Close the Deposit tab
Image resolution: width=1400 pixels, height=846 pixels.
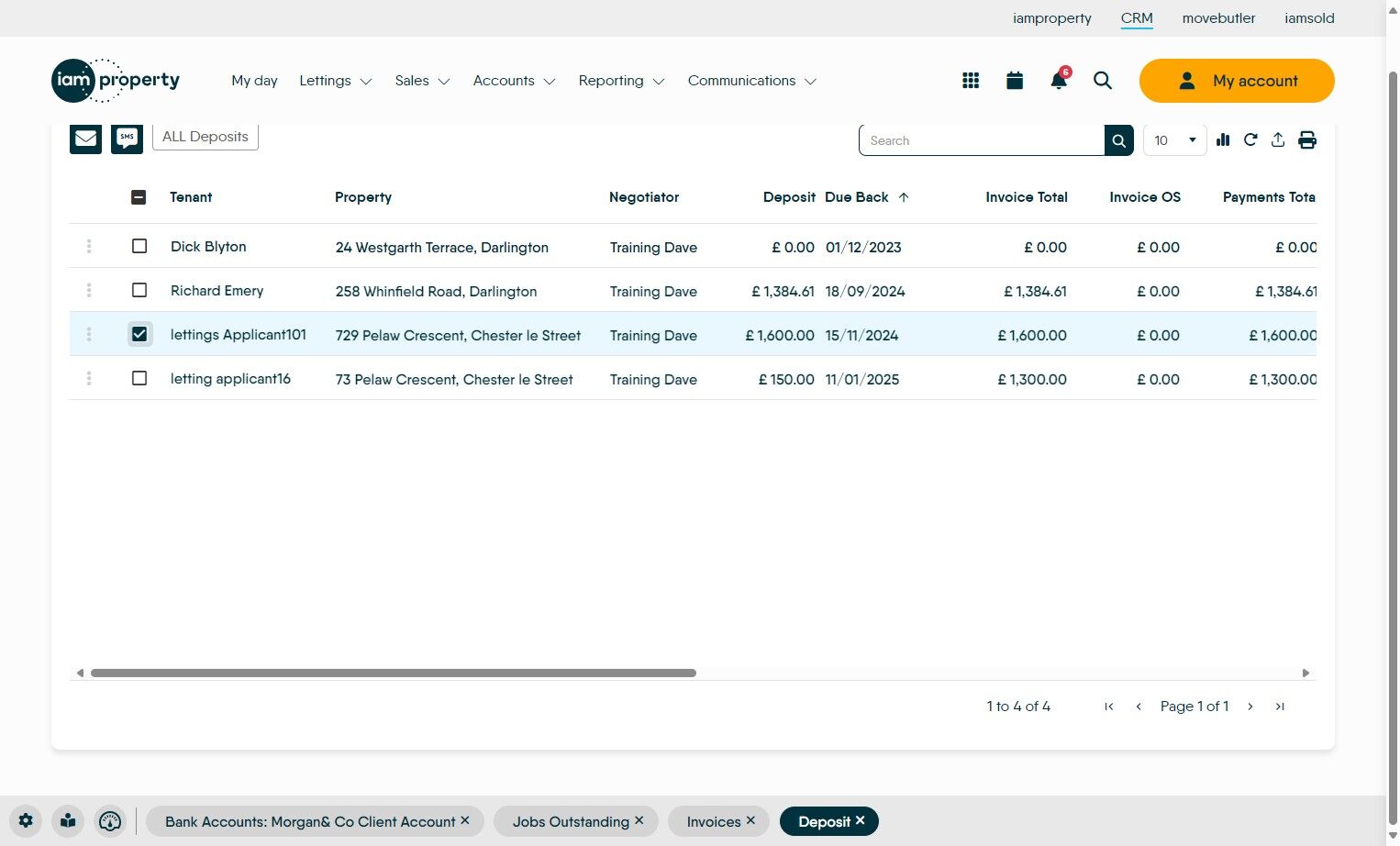click(861, 820)
